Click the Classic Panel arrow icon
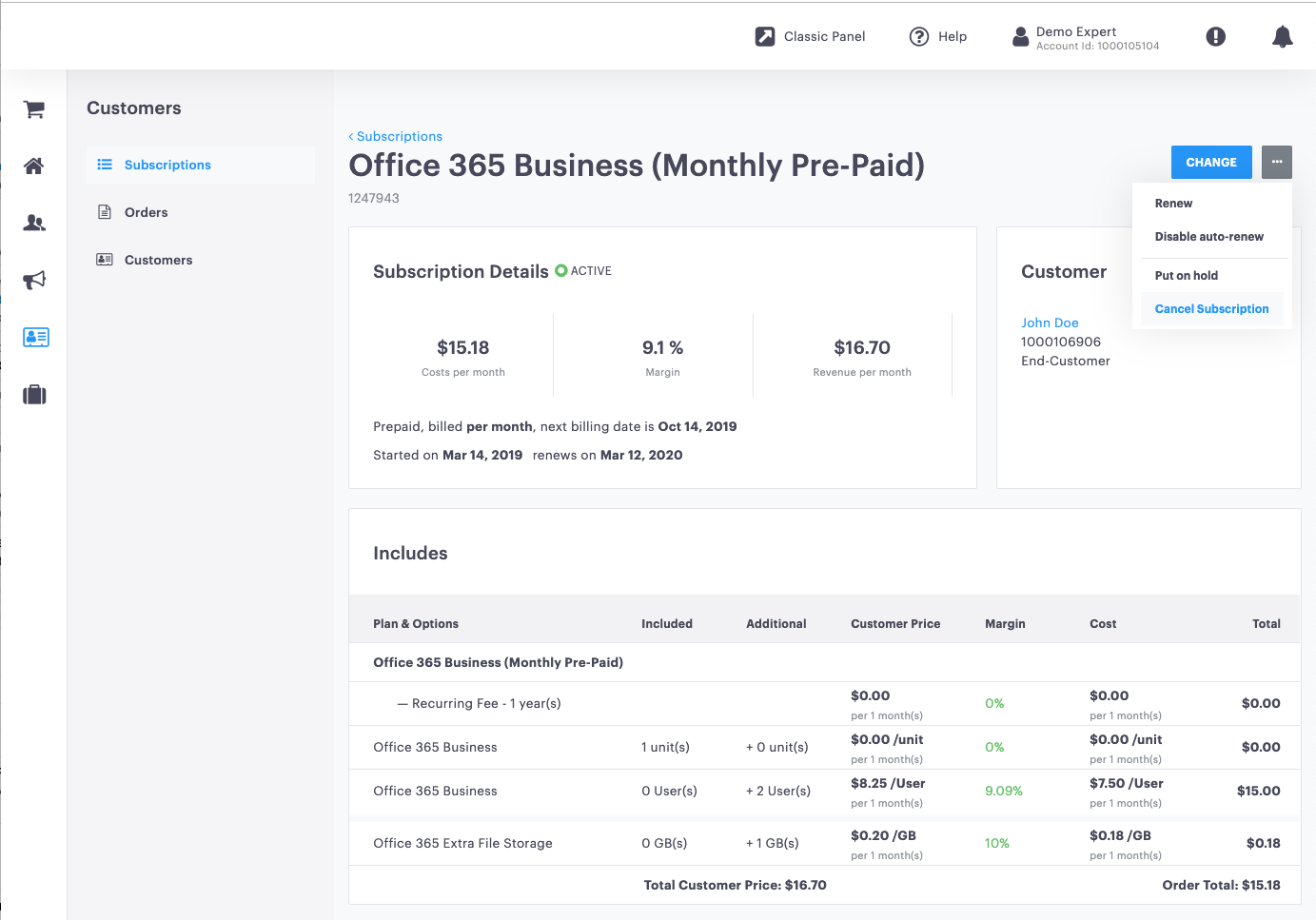 click(765, 36)
